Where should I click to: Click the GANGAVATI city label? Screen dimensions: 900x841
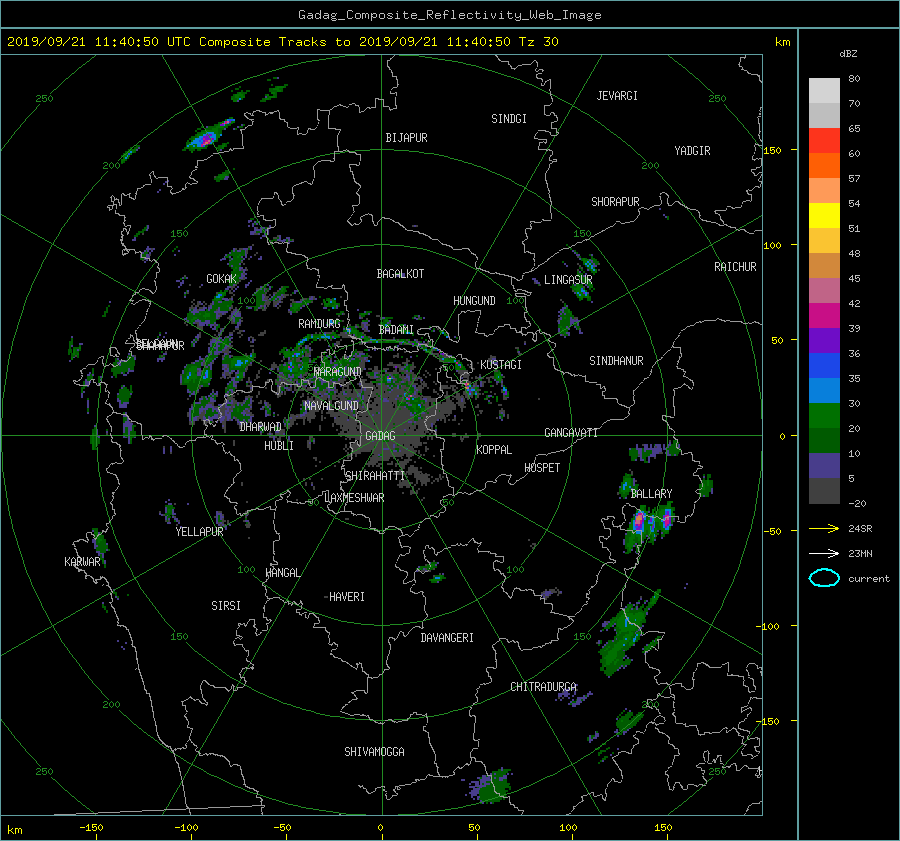[x=571, y=433]
